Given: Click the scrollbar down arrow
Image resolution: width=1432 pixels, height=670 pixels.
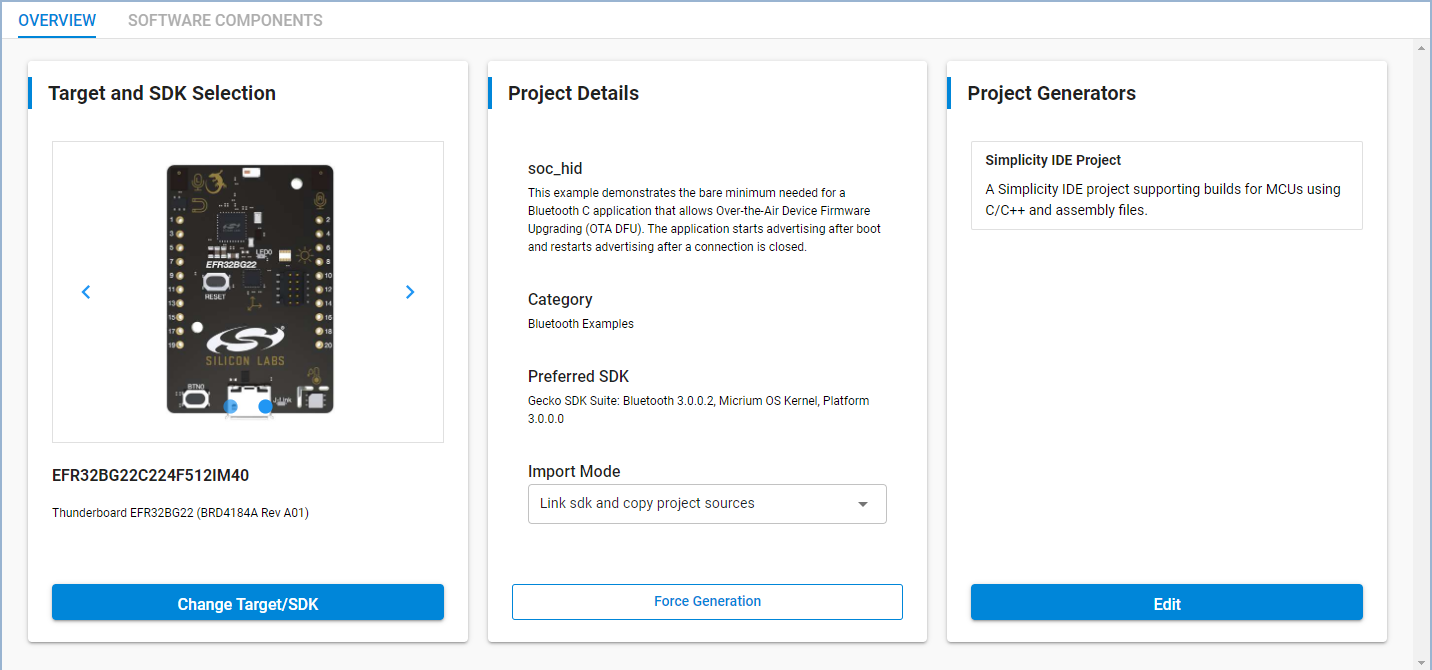Looking at the screenshot, I should tap(1421, 661).
